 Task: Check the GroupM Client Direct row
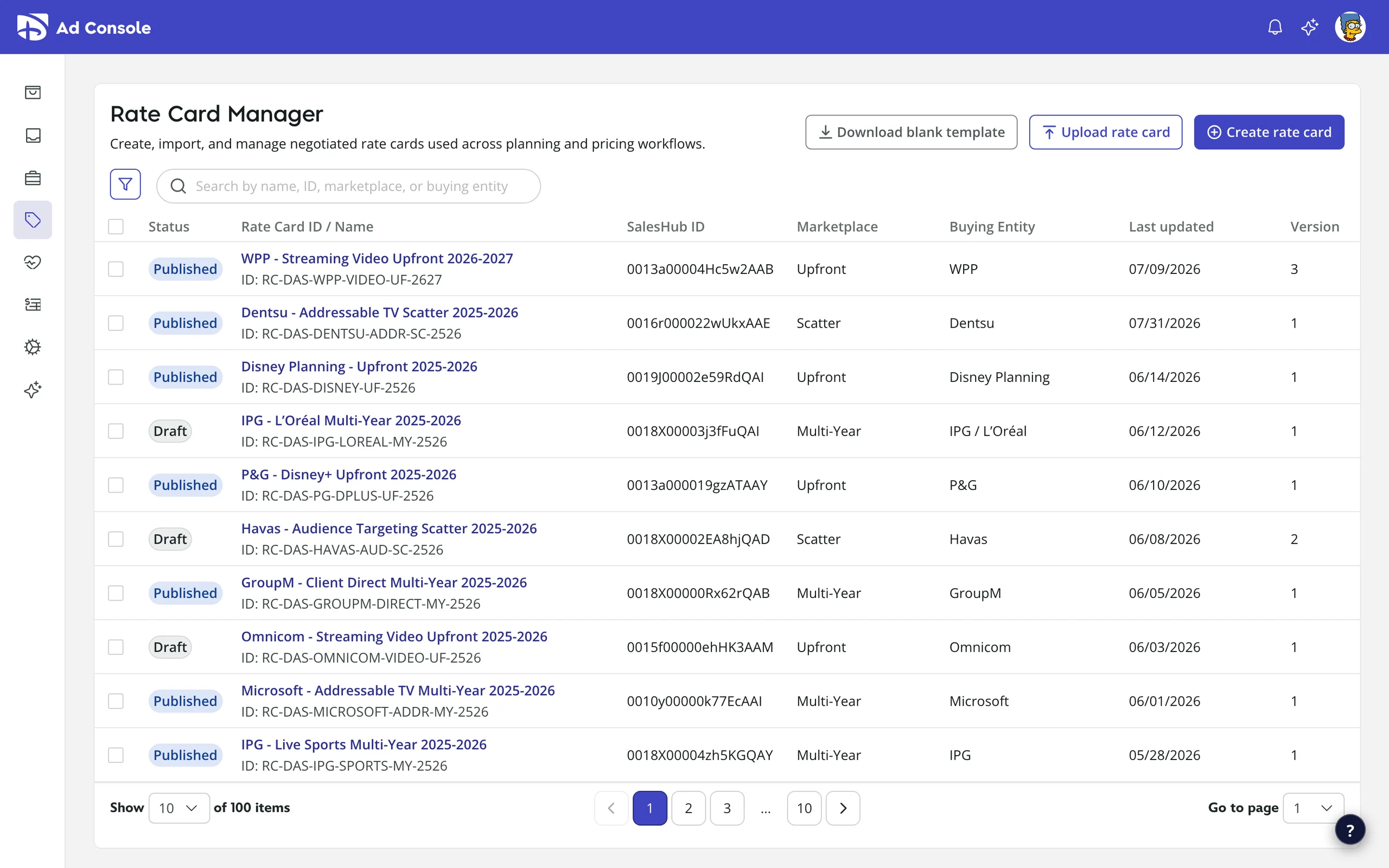pyautogui.click(x=116, y=593)
